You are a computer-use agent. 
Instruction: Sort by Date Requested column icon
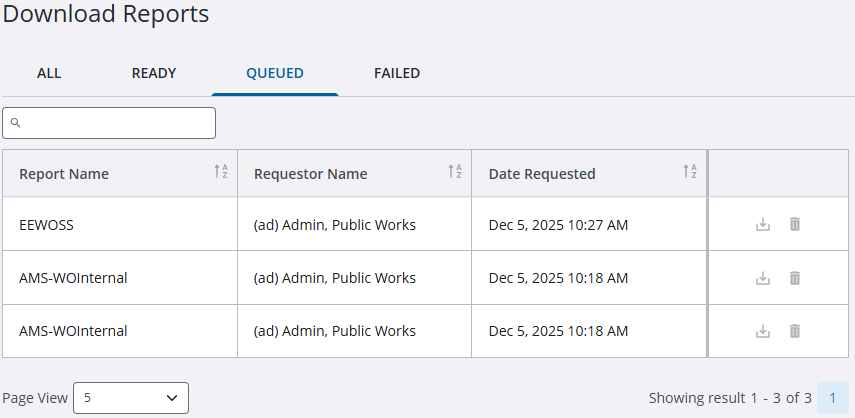pyautogui.click(x=690, y=172)
